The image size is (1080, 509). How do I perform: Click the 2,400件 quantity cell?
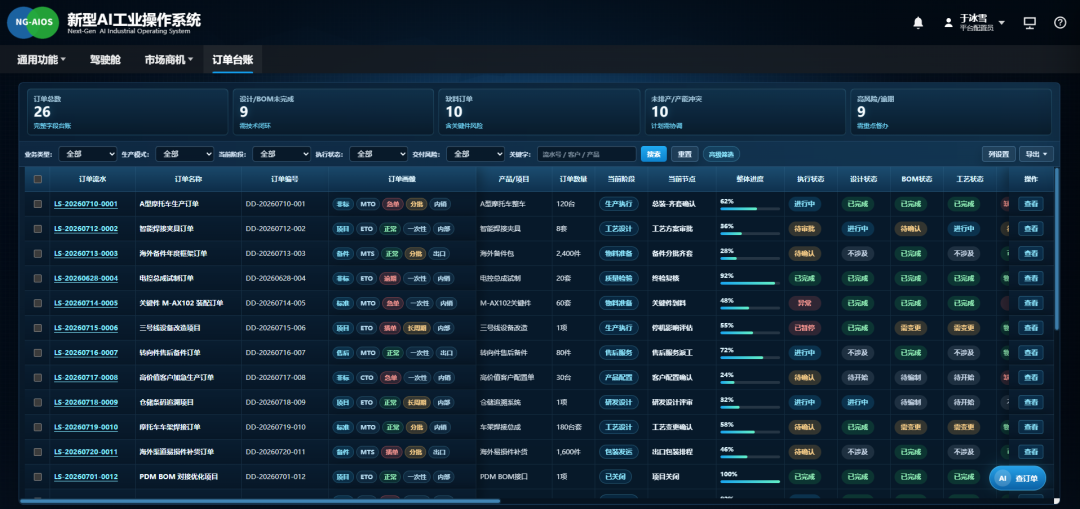571,253
